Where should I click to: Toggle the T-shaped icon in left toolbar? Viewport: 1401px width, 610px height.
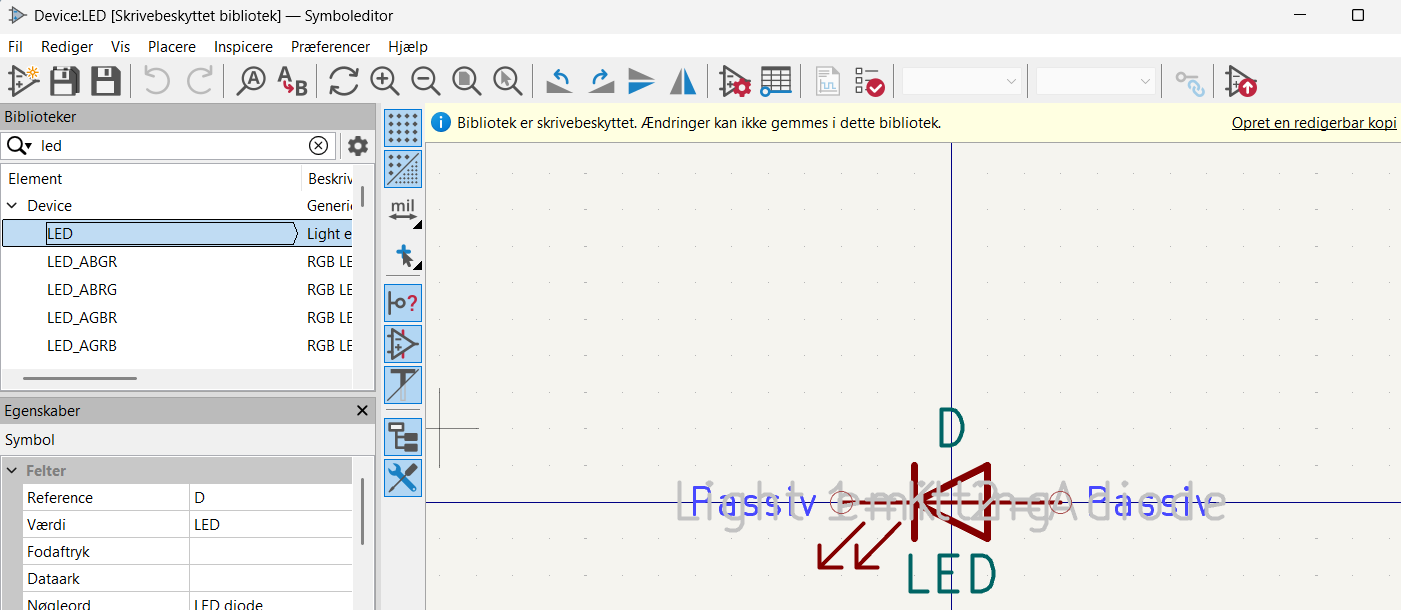pos(403,385)
